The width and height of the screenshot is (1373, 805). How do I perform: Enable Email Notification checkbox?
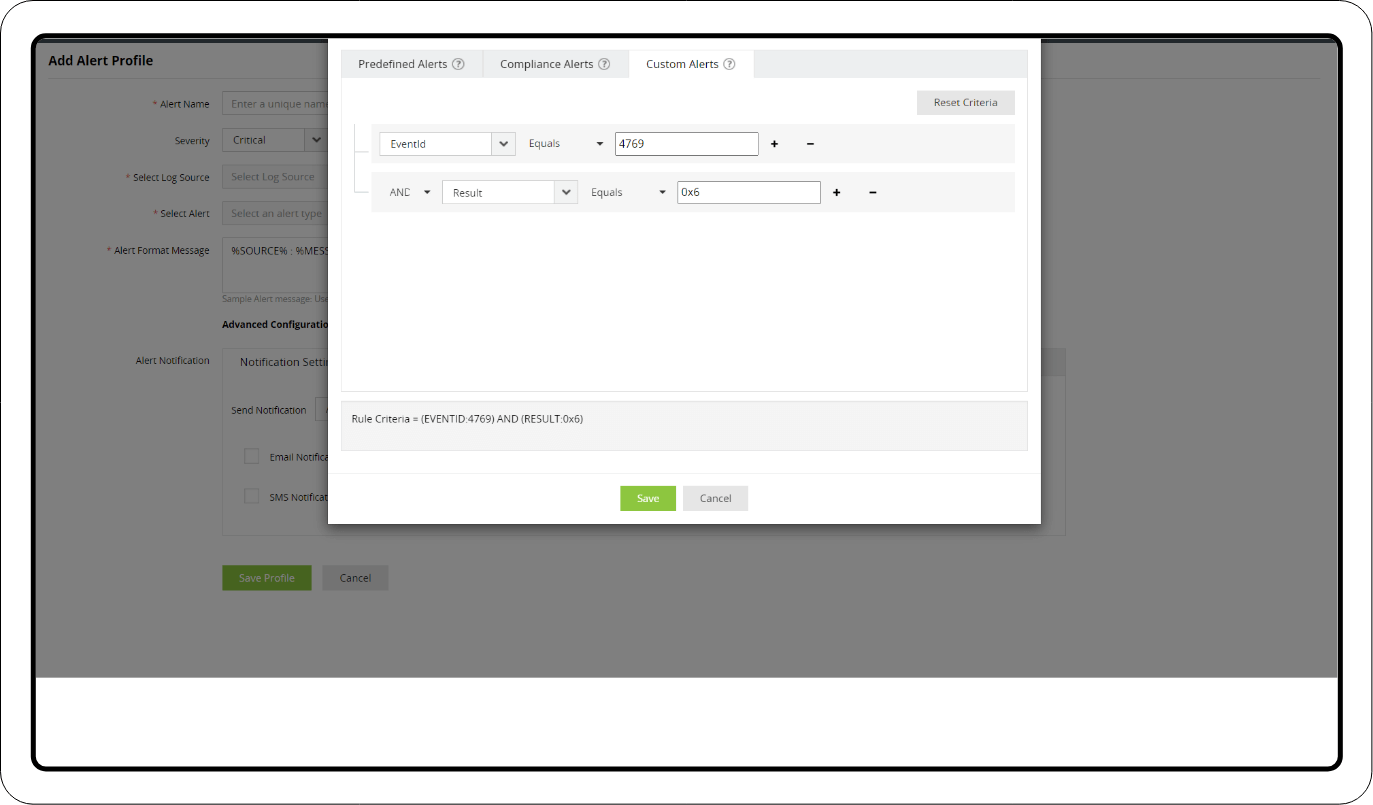tap(252, 457)
